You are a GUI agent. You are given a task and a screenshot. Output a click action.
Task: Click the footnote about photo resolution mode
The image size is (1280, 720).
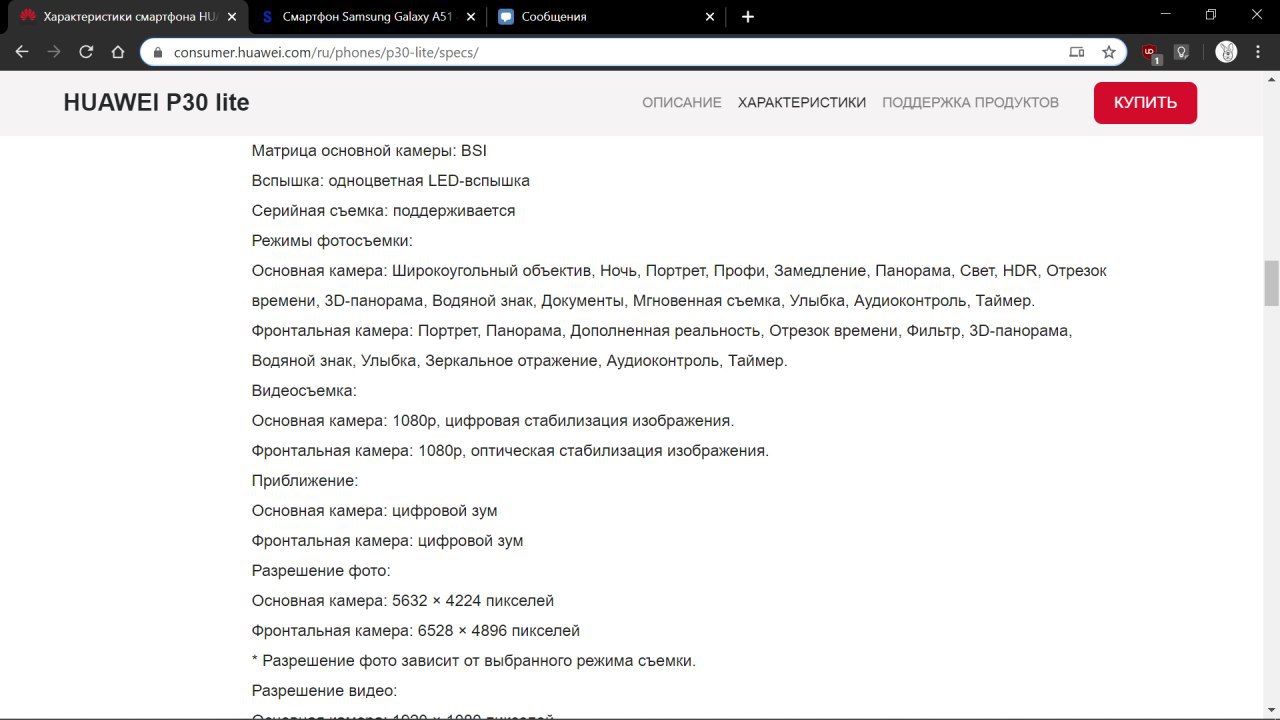tap(473, 661)
